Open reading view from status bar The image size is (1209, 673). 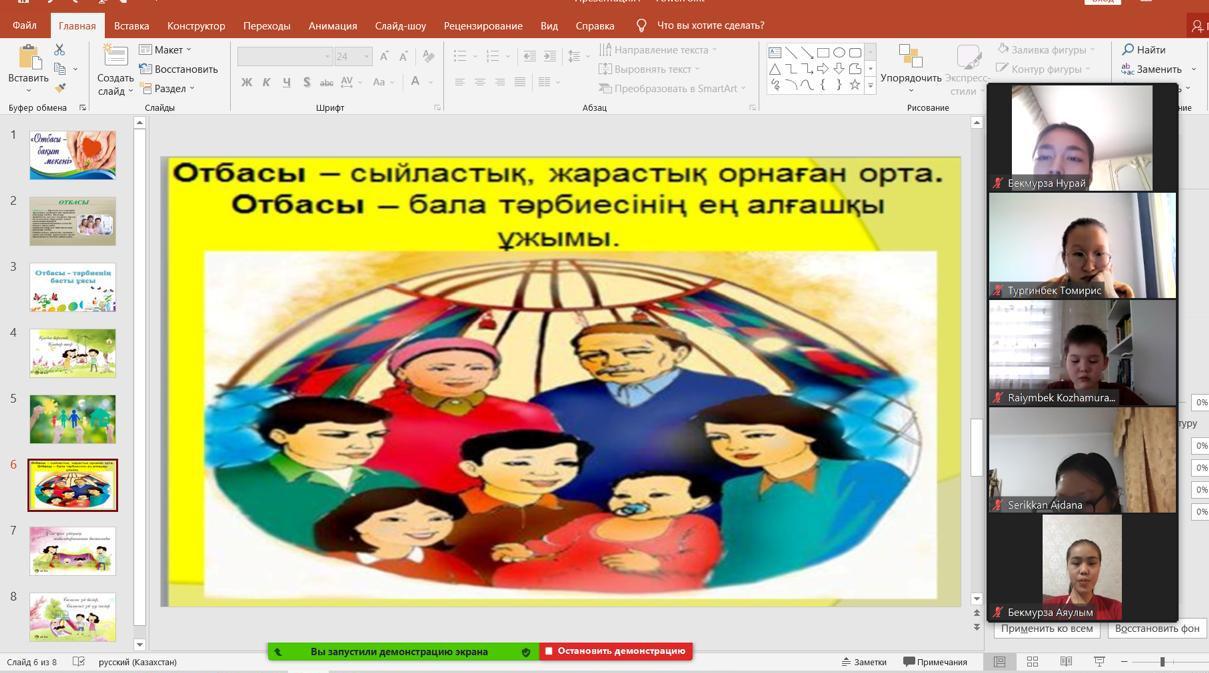pos(1066,662)
